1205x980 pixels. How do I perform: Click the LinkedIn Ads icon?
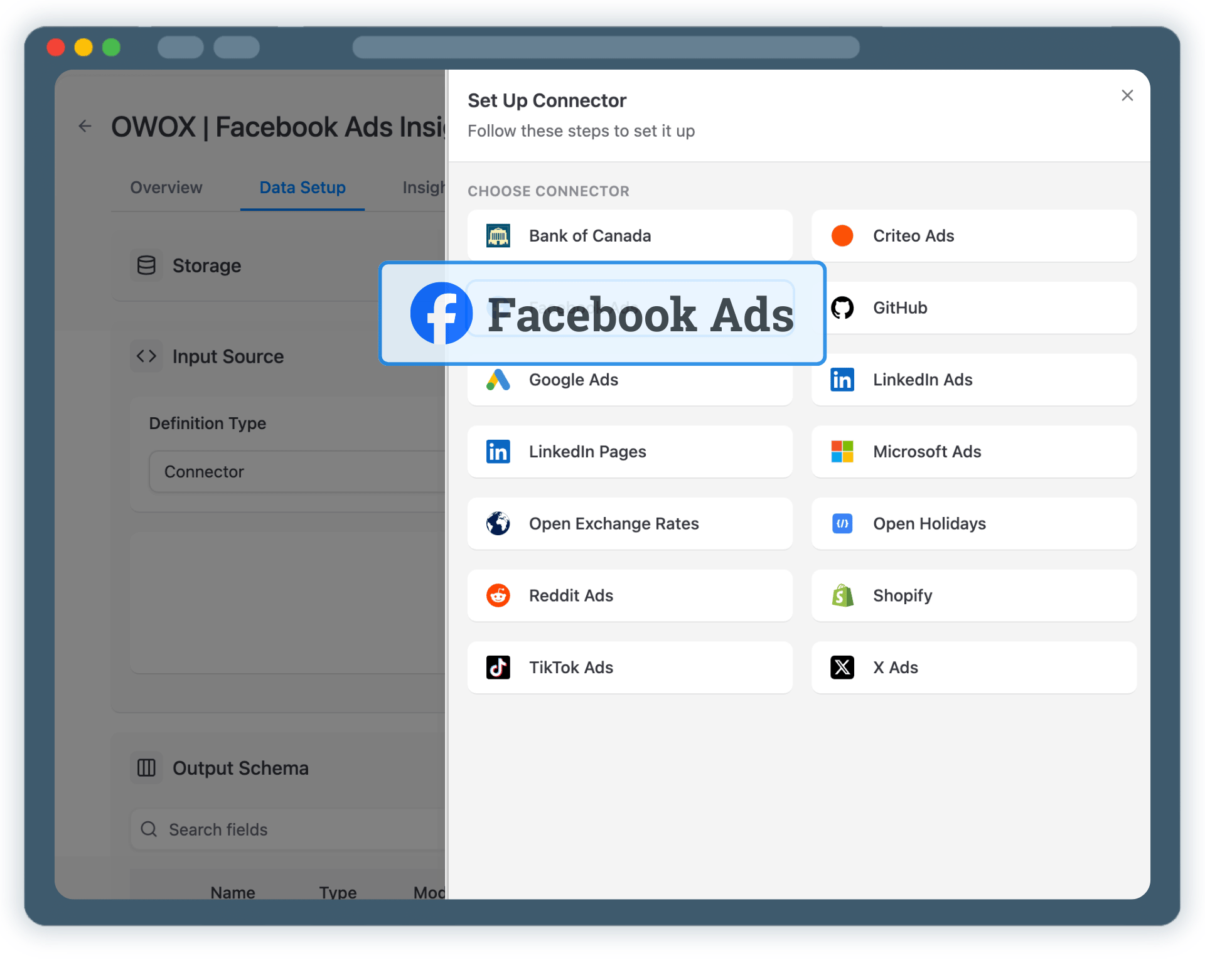(x=842, y=380)
